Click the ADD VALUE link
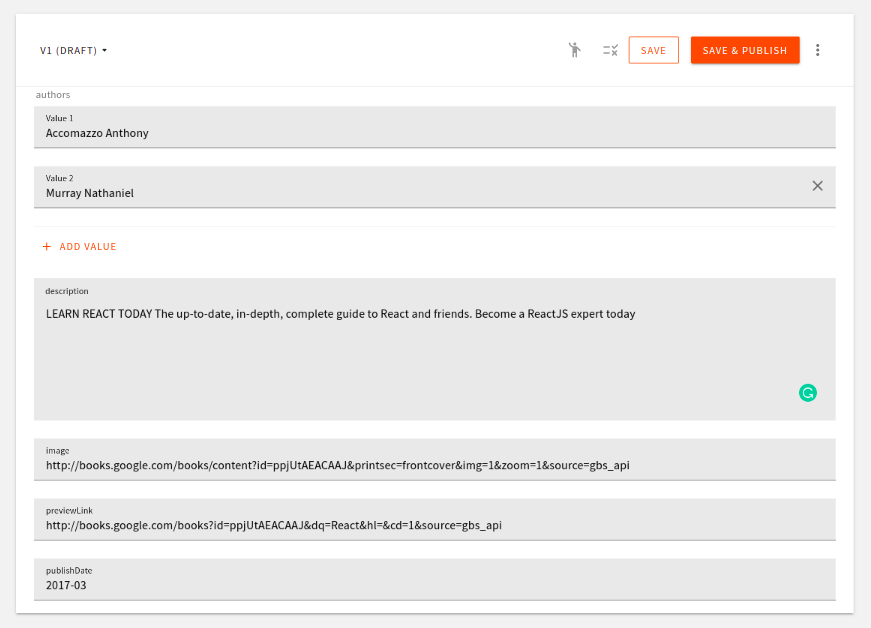 click(86, 246)
